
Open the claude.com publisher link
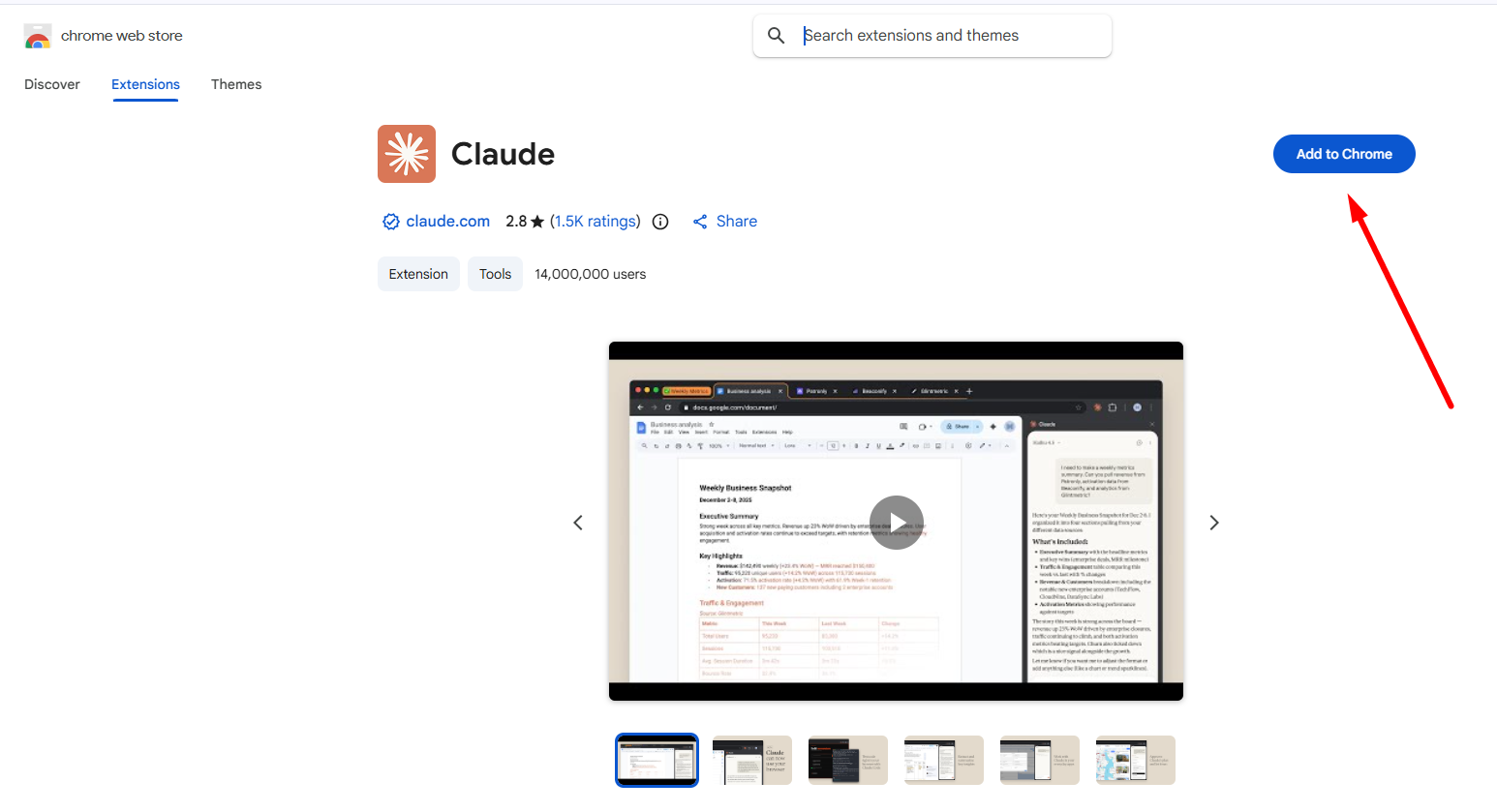coord(448,222)
